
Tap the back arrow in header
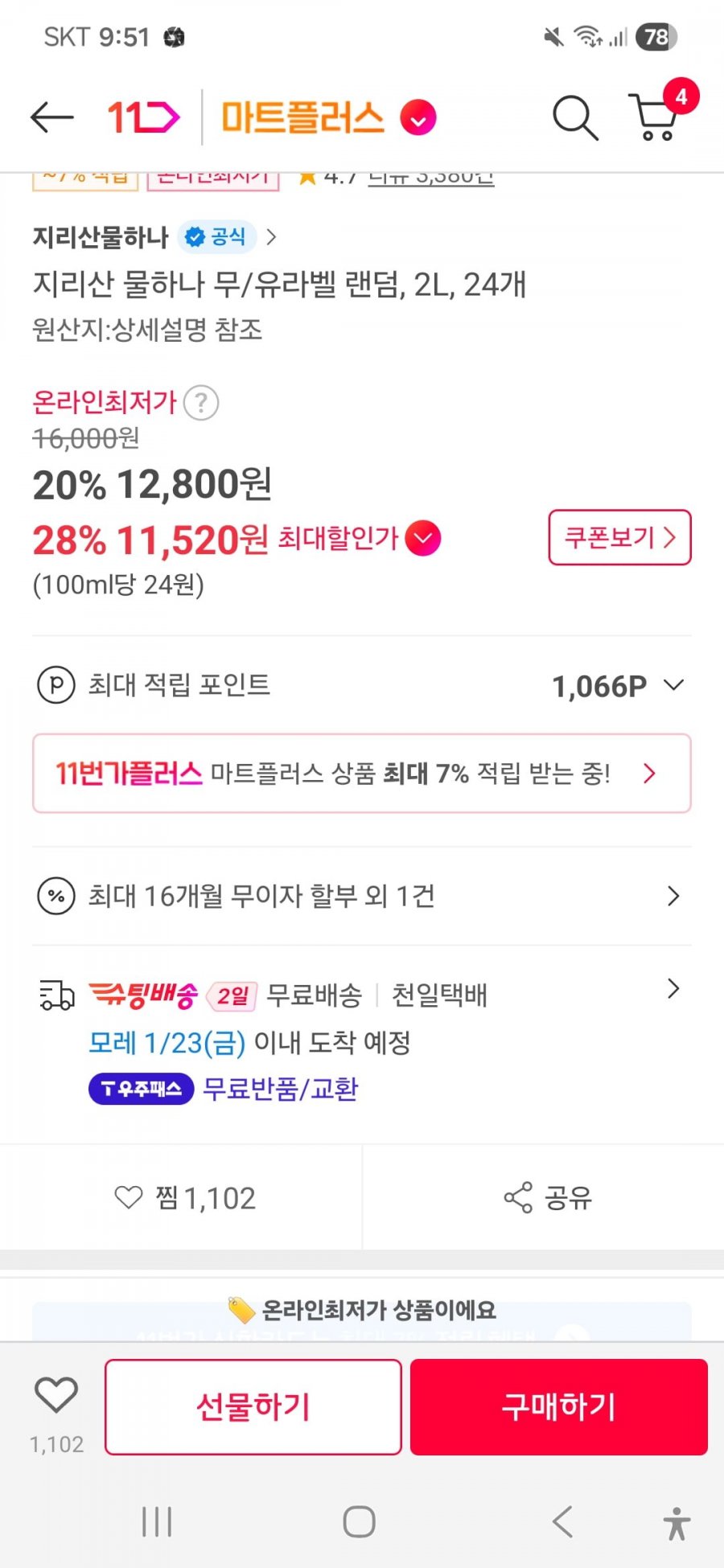[52, 118]
